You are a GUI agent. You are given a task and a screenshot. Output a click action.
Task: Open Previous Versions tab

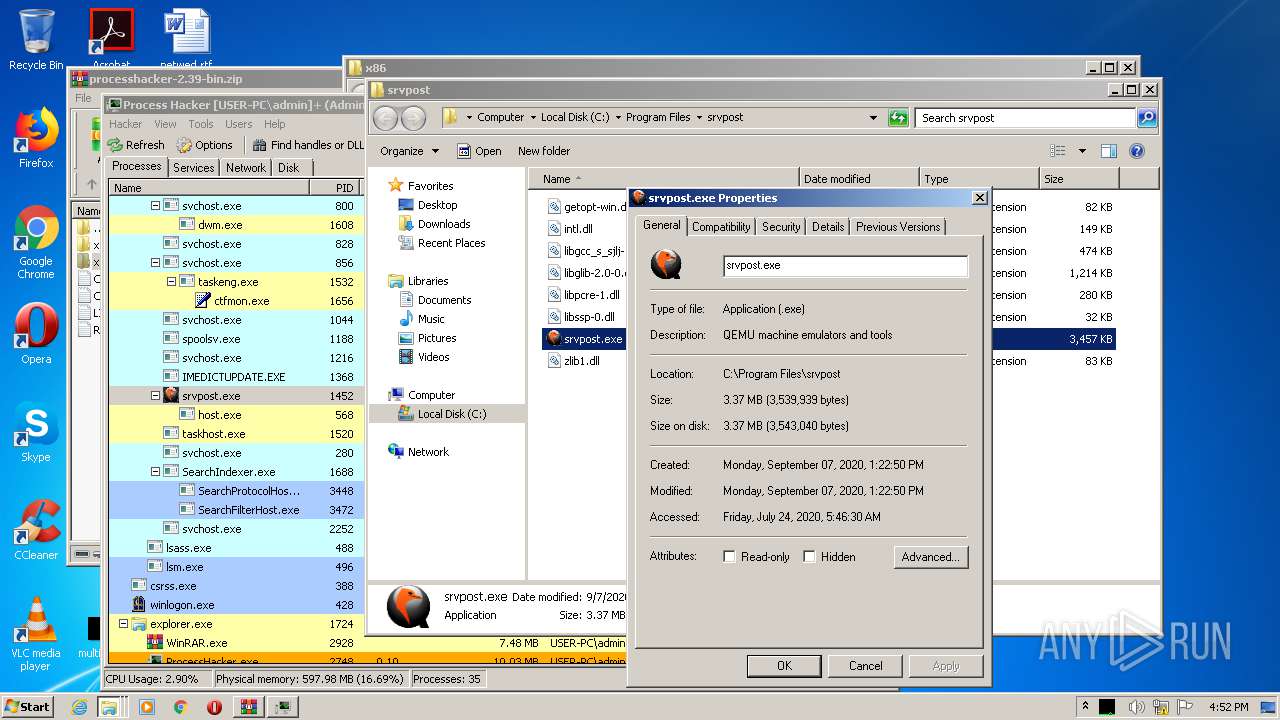898,227
